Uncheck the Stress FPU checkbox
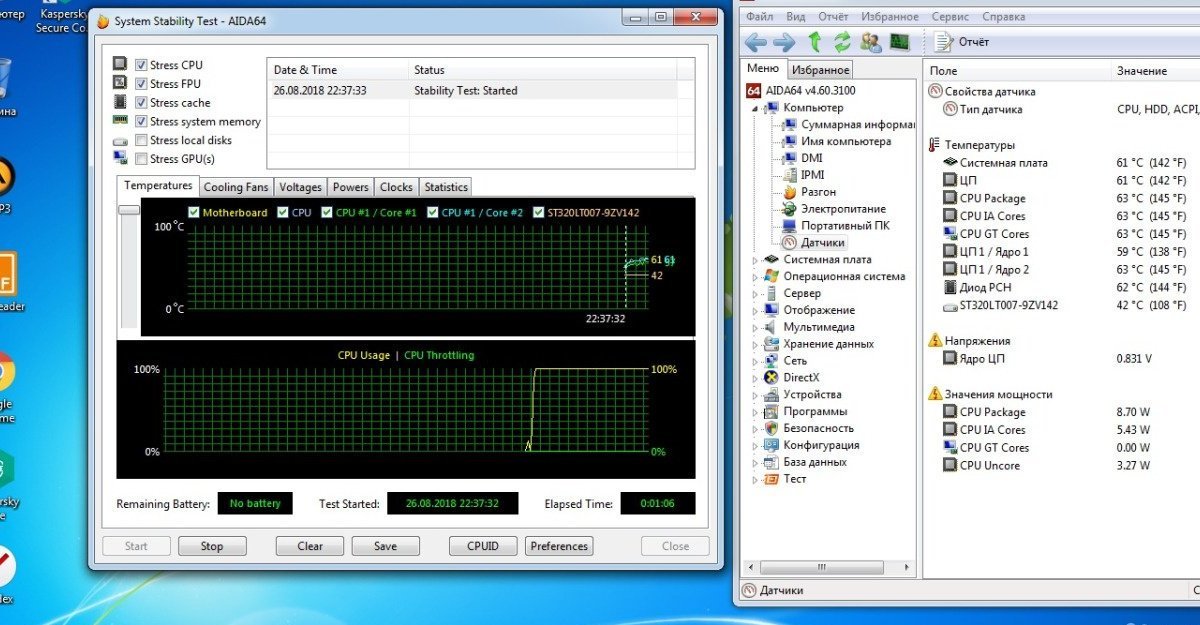Viewport: 1200px width, 625px height. click(x=141, y=84)
